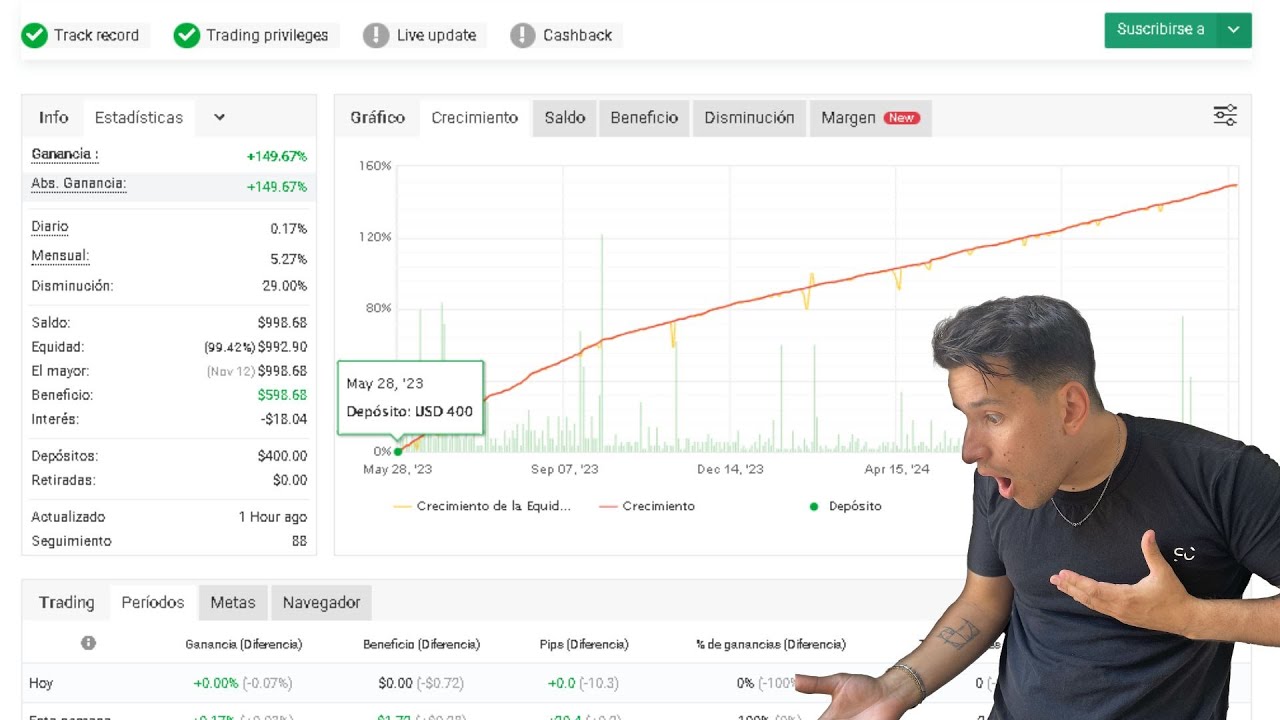This screenshot has height=720, width=1280.
Task: Click the Ganancia statistic label
Action: pyautogui.click(x=65, y=155)
